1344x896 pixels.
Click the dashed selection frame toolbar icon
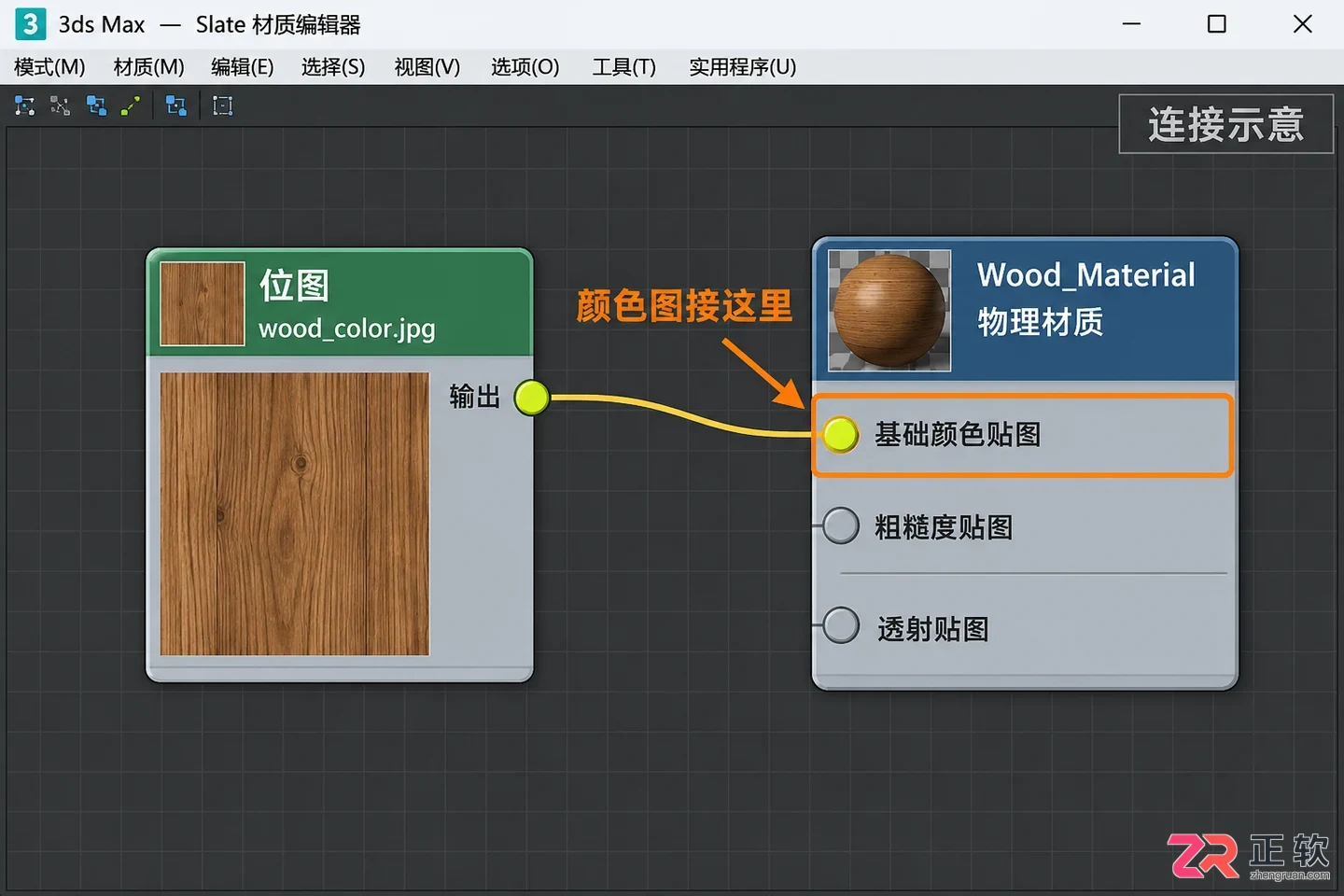pos(222,105)
